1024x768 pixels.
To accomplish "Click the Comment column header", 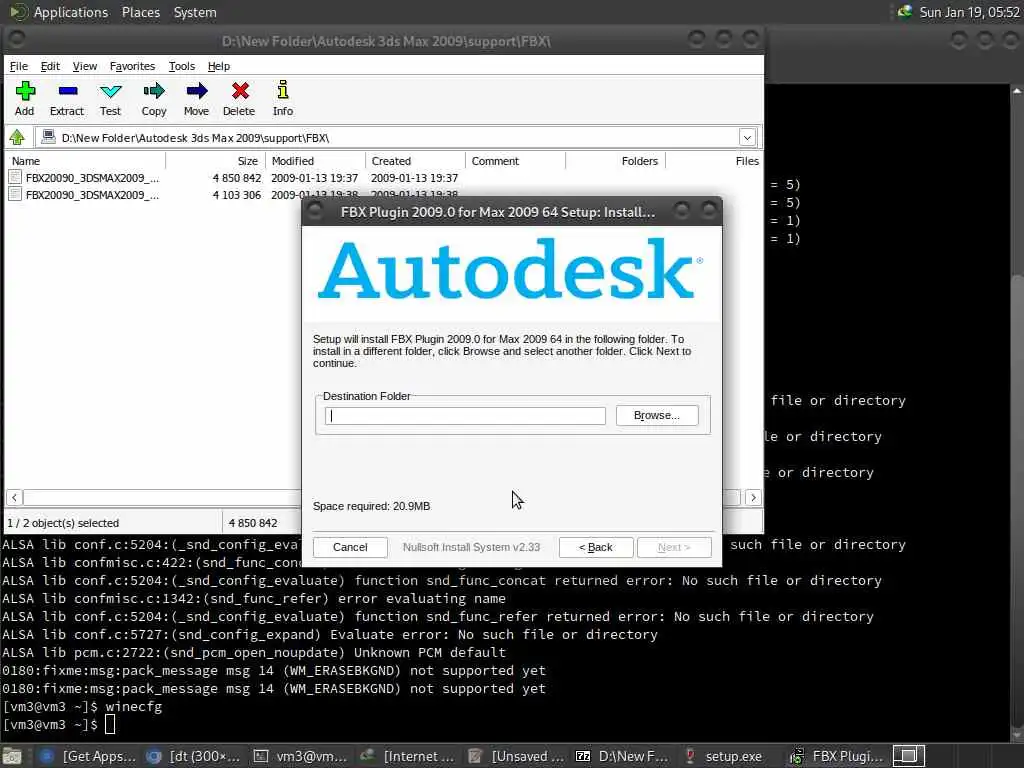I will pos(515,161).
